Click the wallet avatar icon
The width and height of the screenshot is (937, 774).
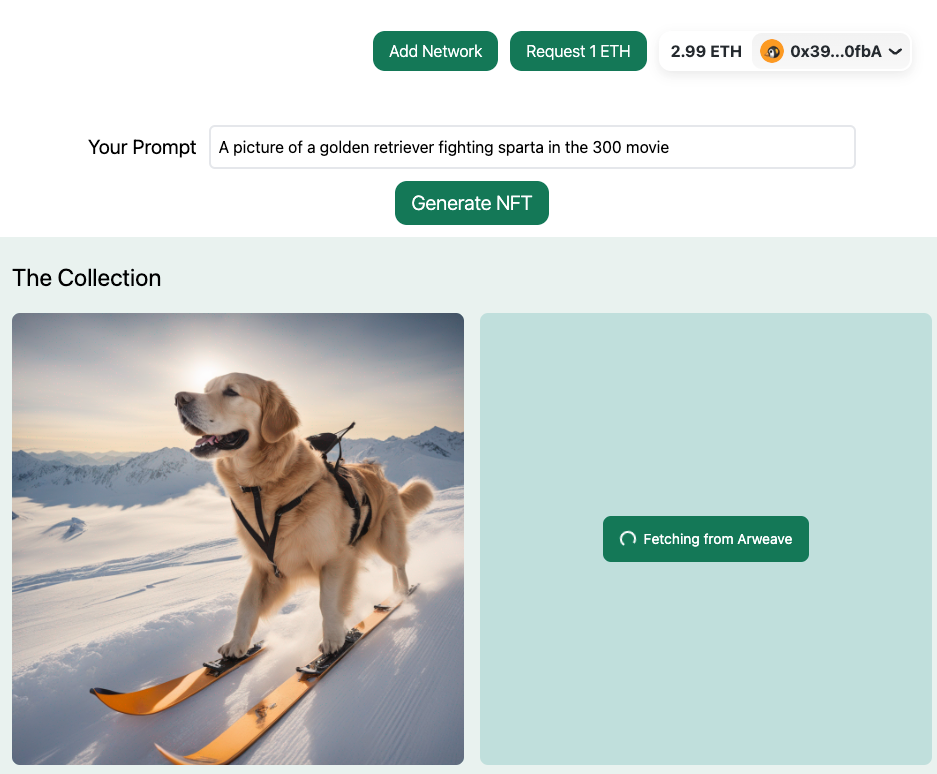[771, 51]
